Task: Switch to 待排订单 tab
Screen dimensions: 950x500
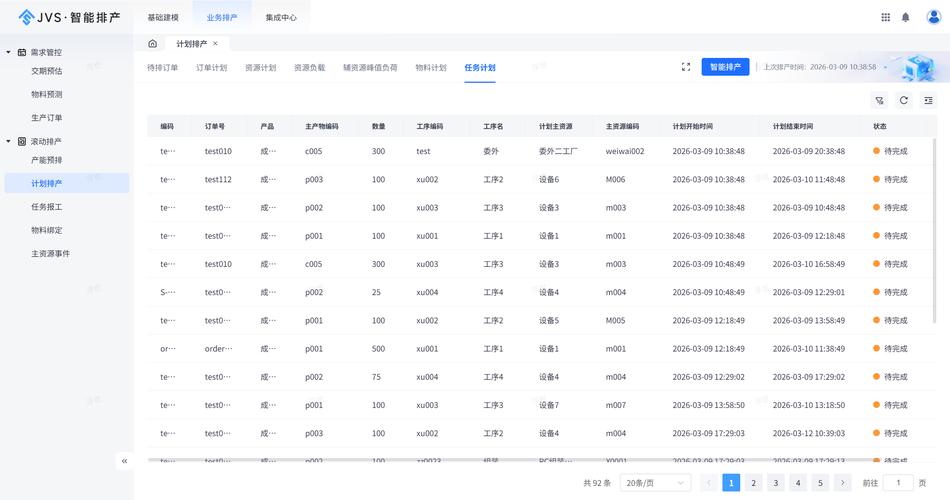Action: coord(162,67)
